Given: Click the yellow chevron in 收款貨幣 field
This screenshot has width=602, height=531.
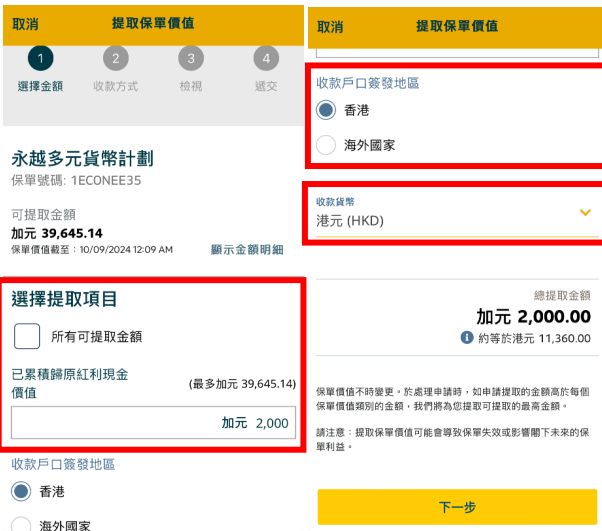Looking at the screenshot, I should coord(585,212).
